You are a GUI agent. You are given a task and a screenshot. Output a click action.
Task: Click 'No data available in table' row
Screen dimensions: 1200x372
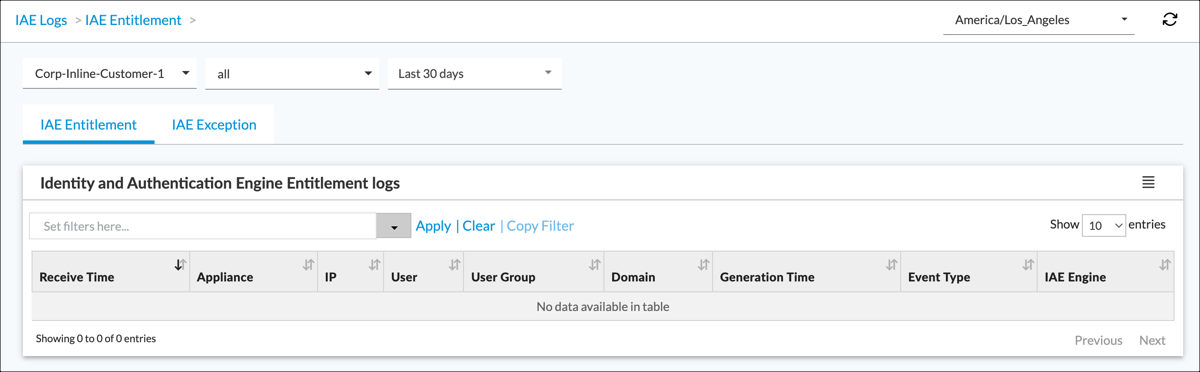coord(603,306)
